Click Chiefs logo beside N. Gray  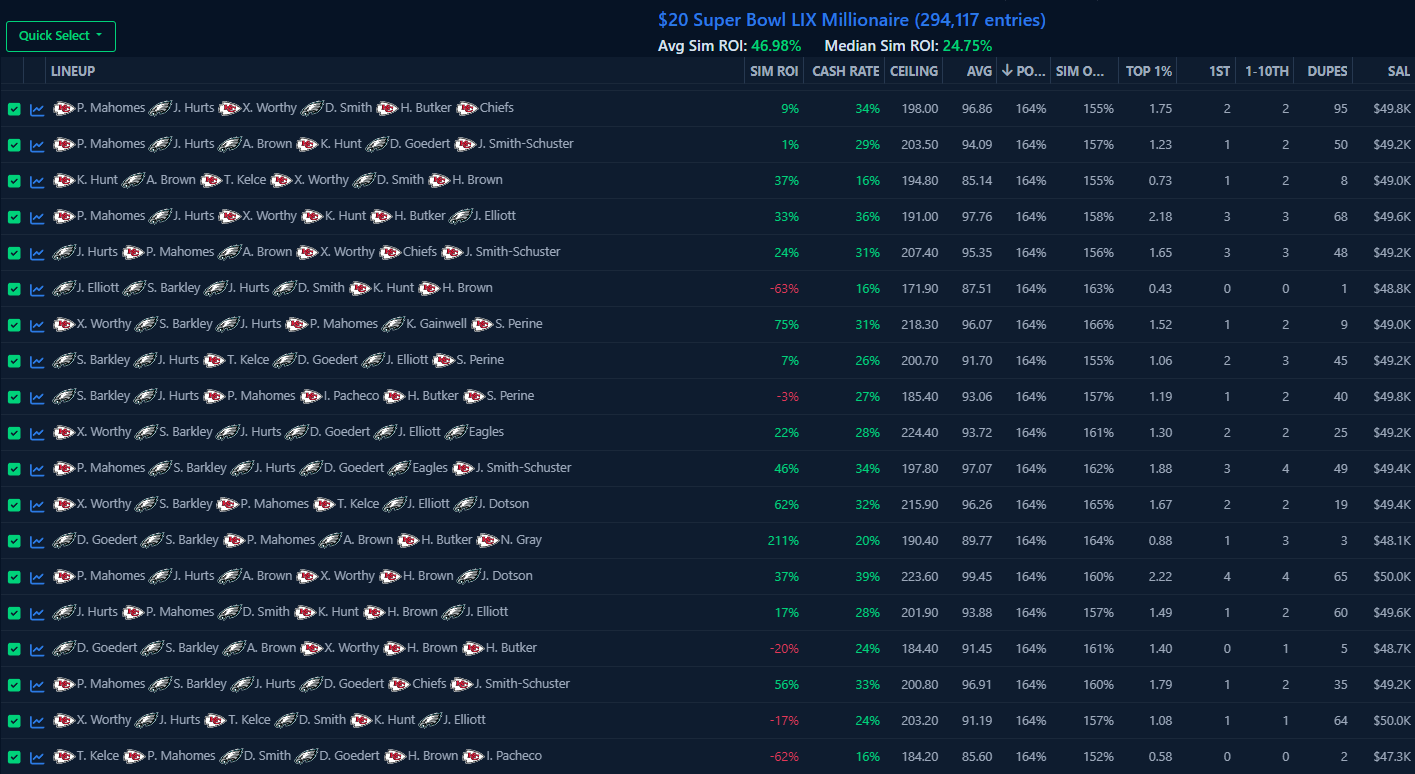point(488,540)
